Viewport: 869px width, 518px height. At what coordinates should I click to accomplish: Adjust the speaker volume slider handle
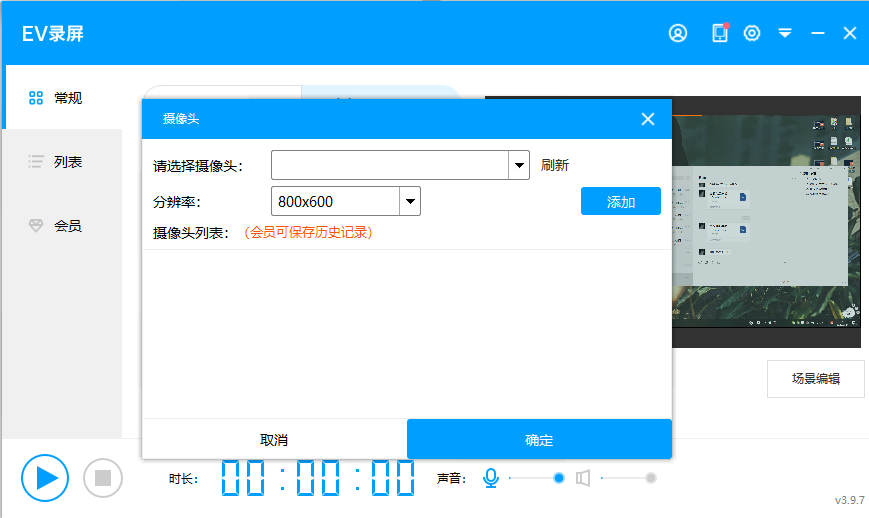click(651, 478)
